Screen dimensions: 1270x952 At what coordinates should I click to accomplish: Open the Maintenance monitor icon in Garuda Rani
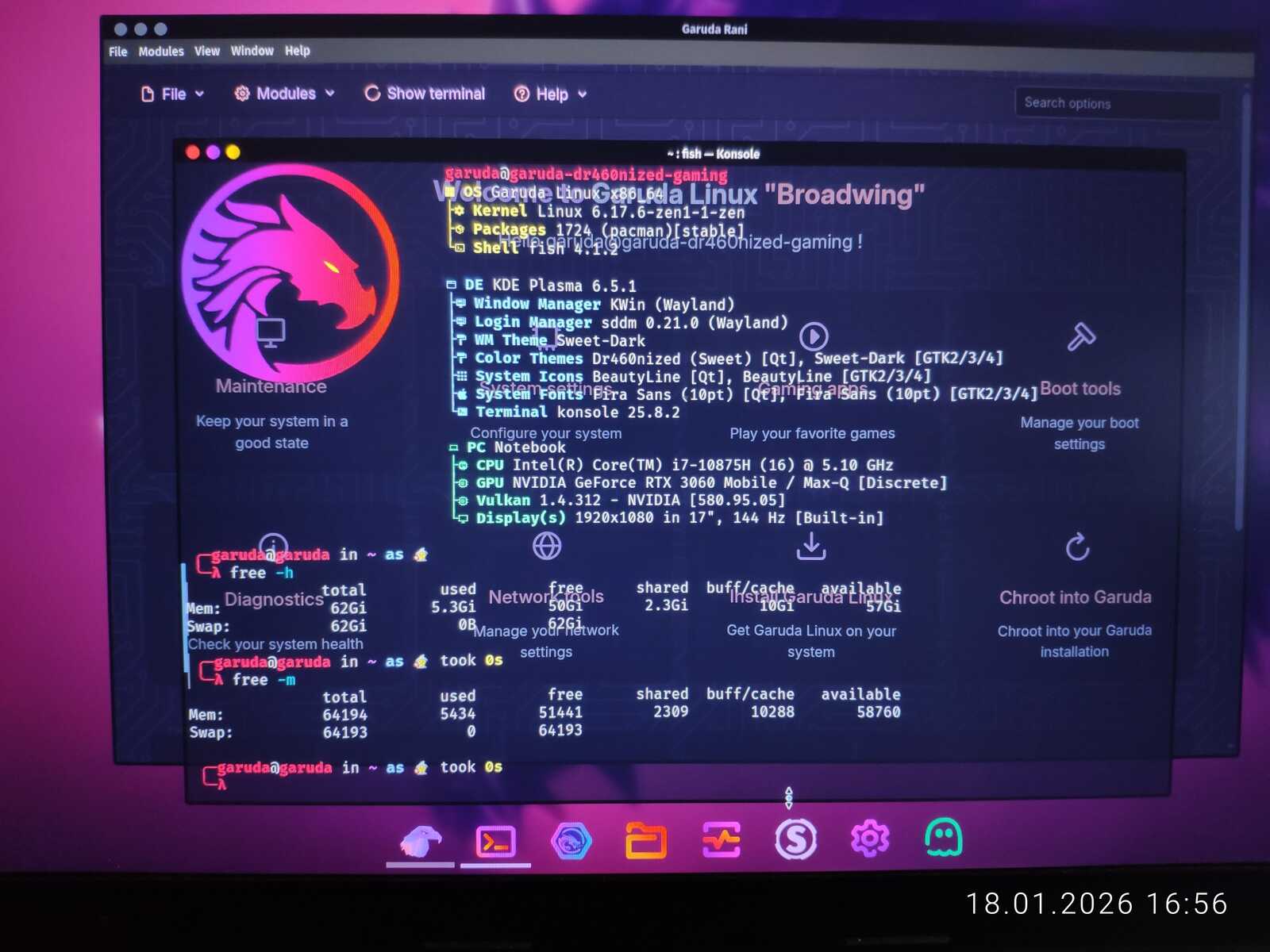point(271,333)
